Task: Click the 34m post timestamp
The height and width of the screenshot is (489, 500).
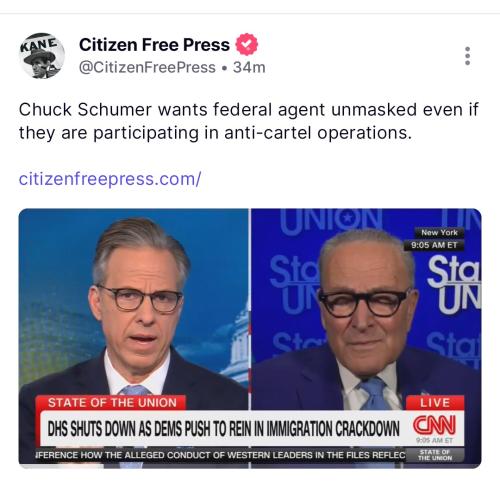Action: (249, 67)
